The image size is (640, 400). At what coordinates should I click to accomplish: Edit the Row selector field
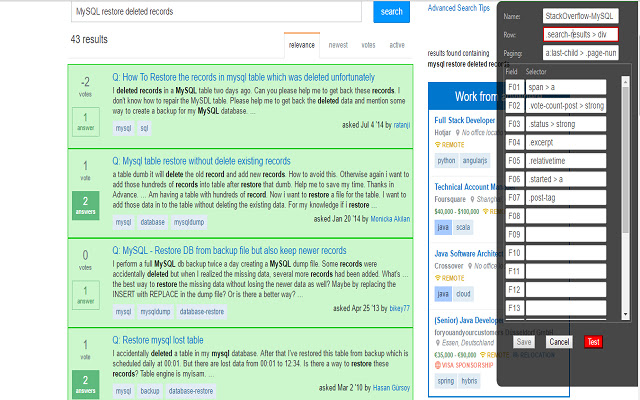click(x=582, y=34)
